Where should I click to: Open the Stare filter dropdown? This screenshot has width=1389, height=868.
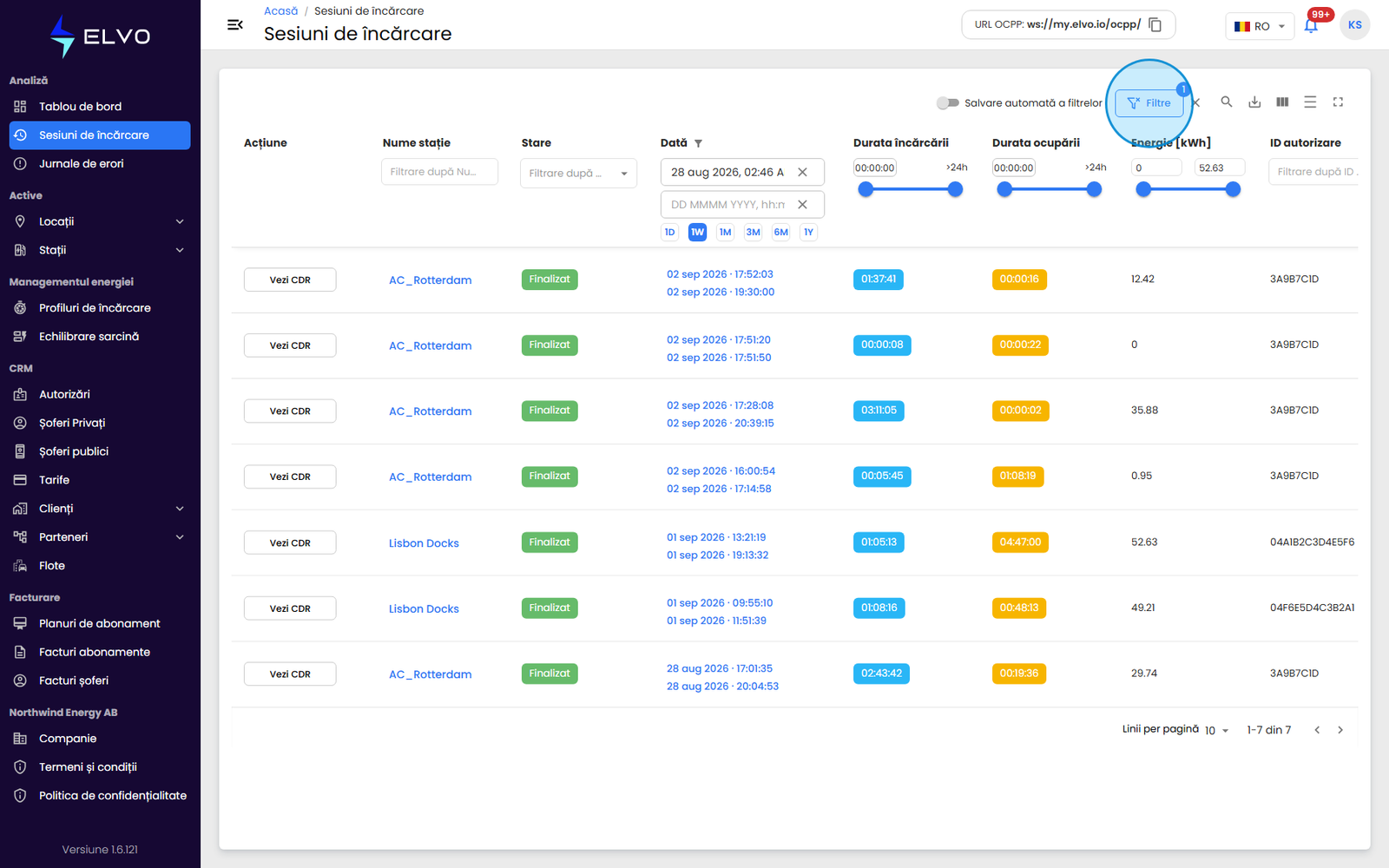click(578, 173)
